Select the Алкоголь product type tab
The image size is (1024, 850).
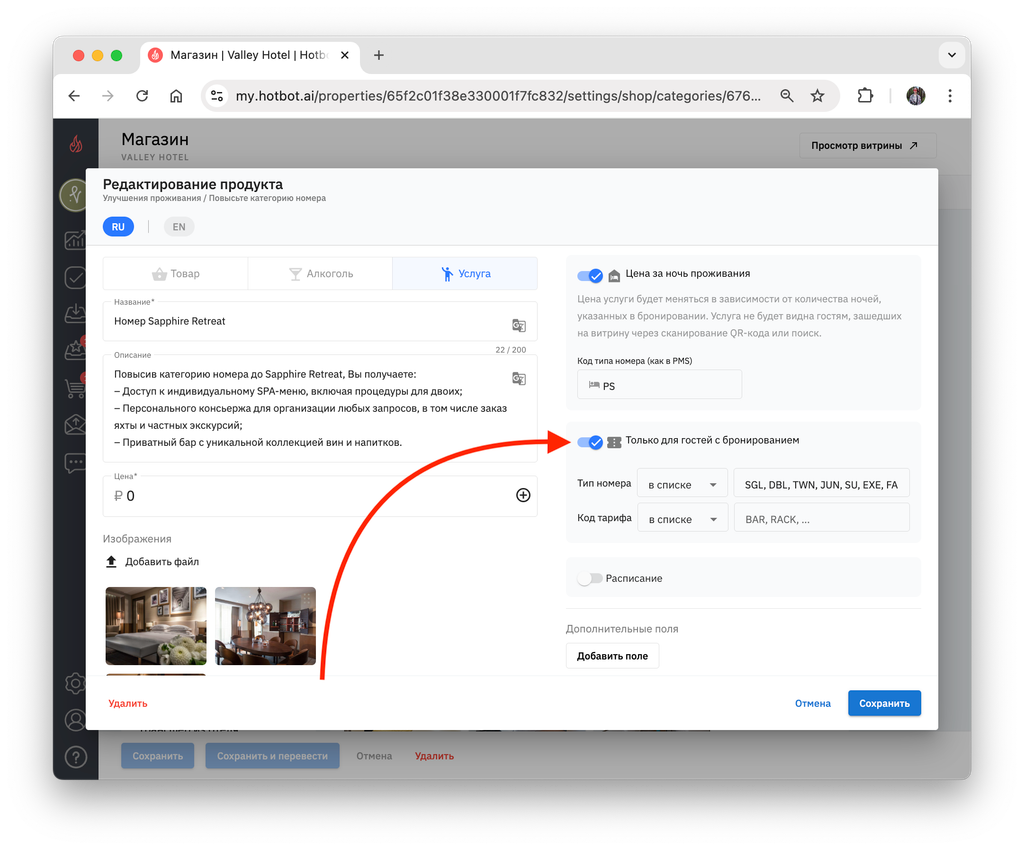coord(320,274)
